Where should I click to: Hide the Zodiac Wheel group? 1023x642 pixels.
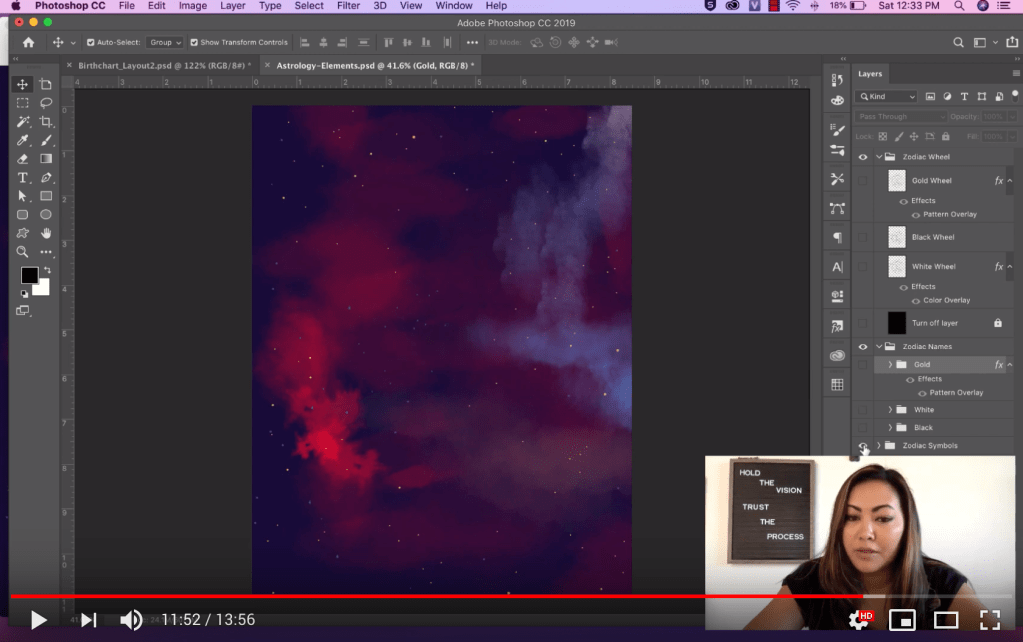863,157
